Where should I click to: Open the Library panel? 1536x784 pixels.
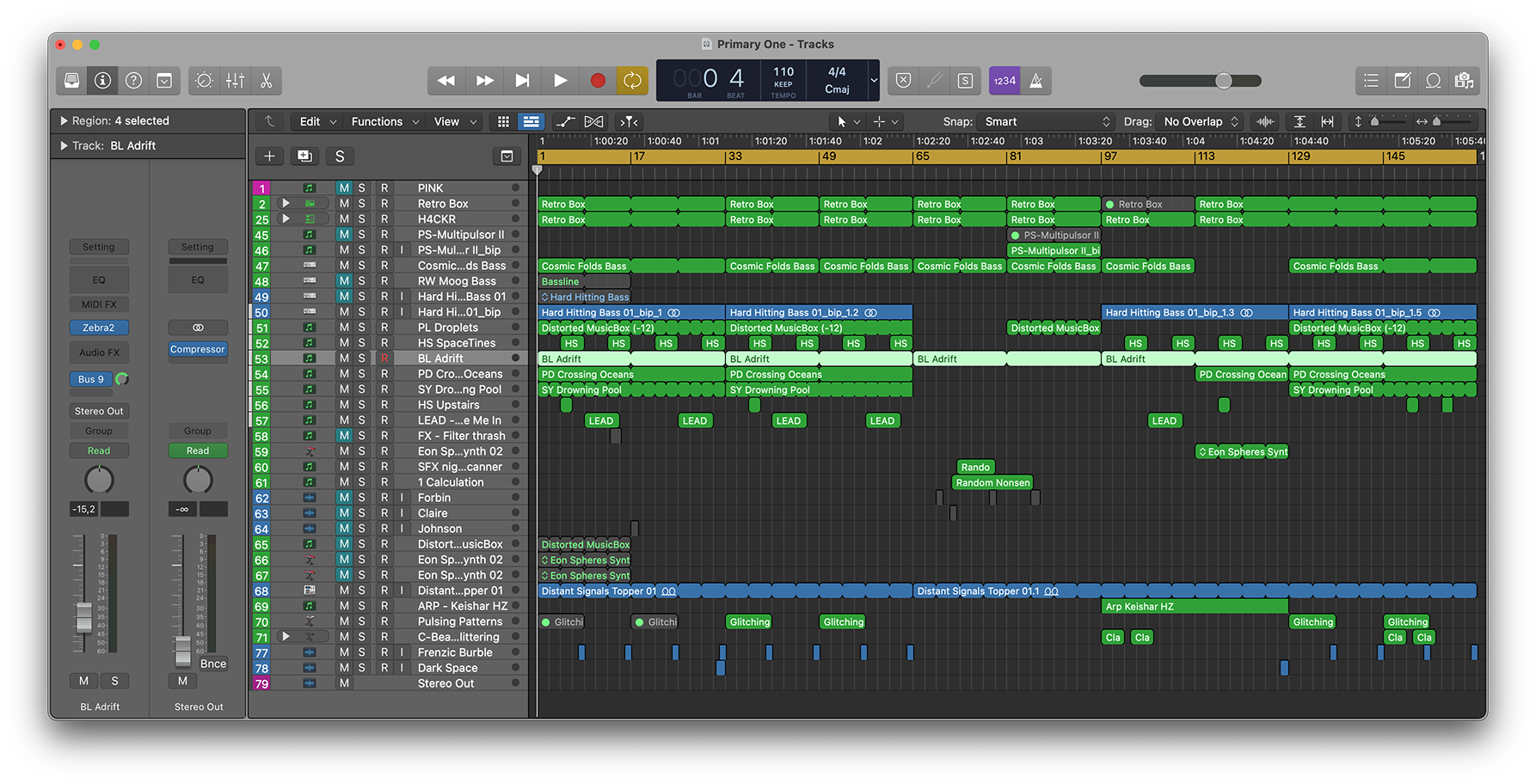(x=72, y=81)
